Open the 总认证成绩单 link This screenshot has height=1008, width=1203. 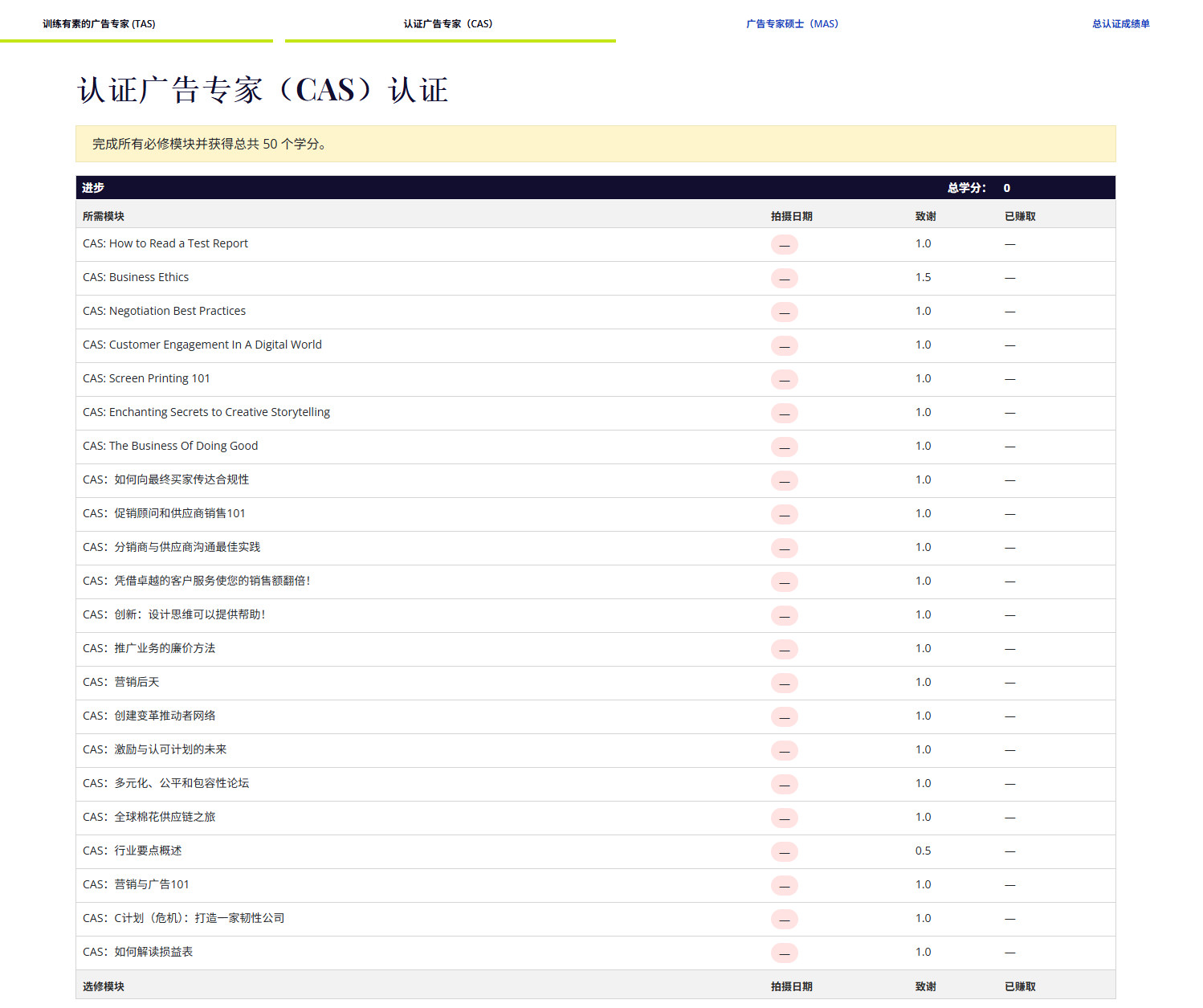point(1120,24)
